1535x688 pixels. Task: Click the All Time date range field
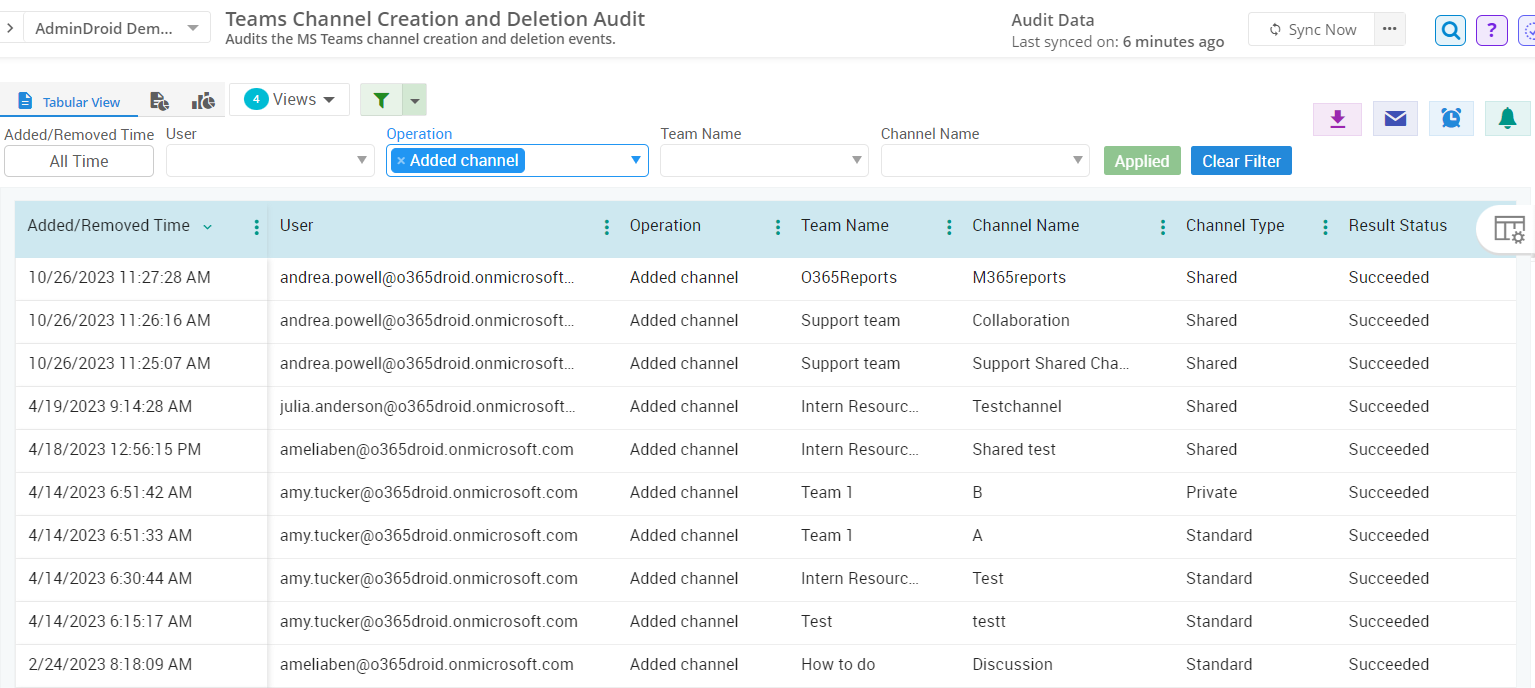tap(79, 160)
